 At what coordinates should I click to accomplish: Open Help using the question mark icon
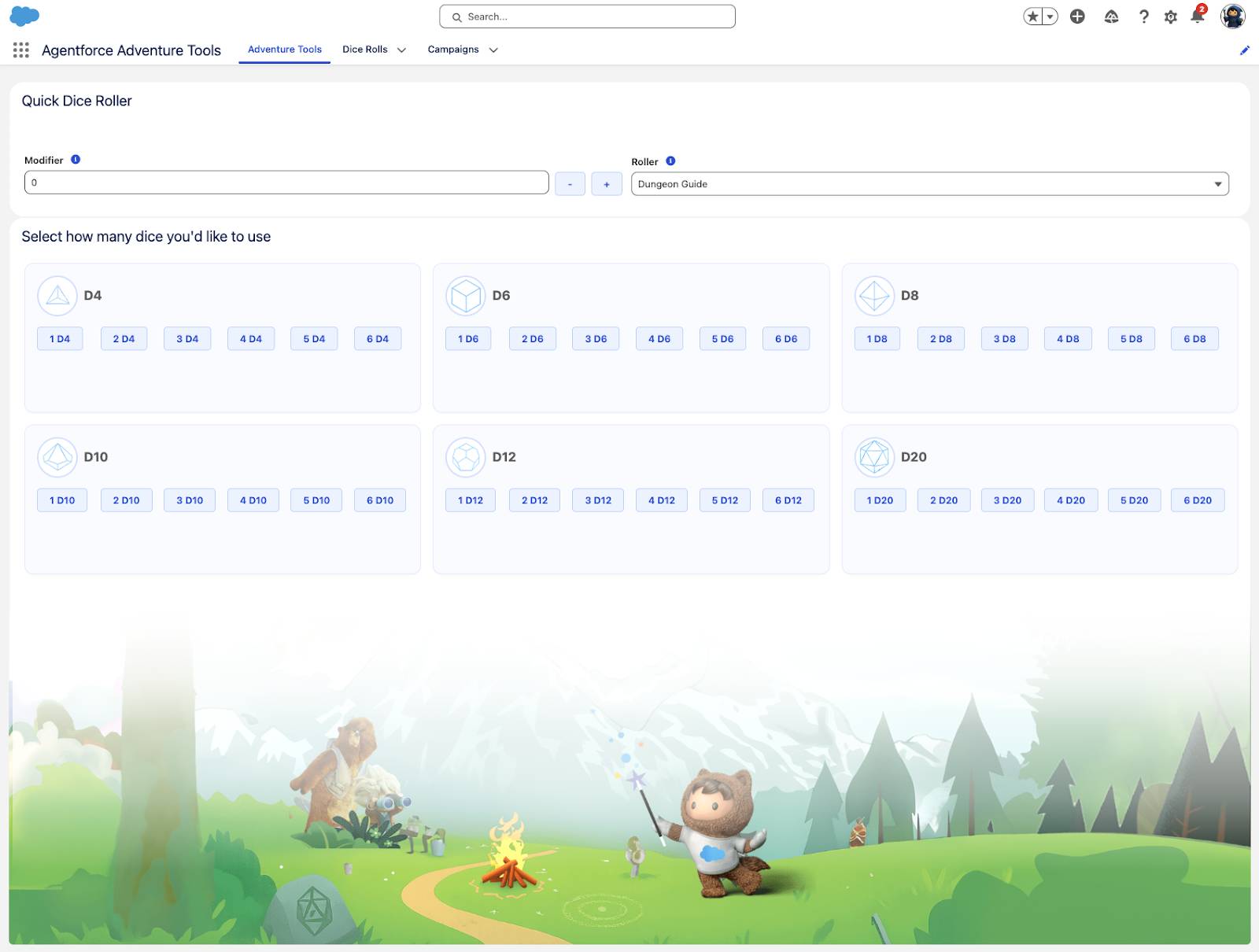[1144, 17]
